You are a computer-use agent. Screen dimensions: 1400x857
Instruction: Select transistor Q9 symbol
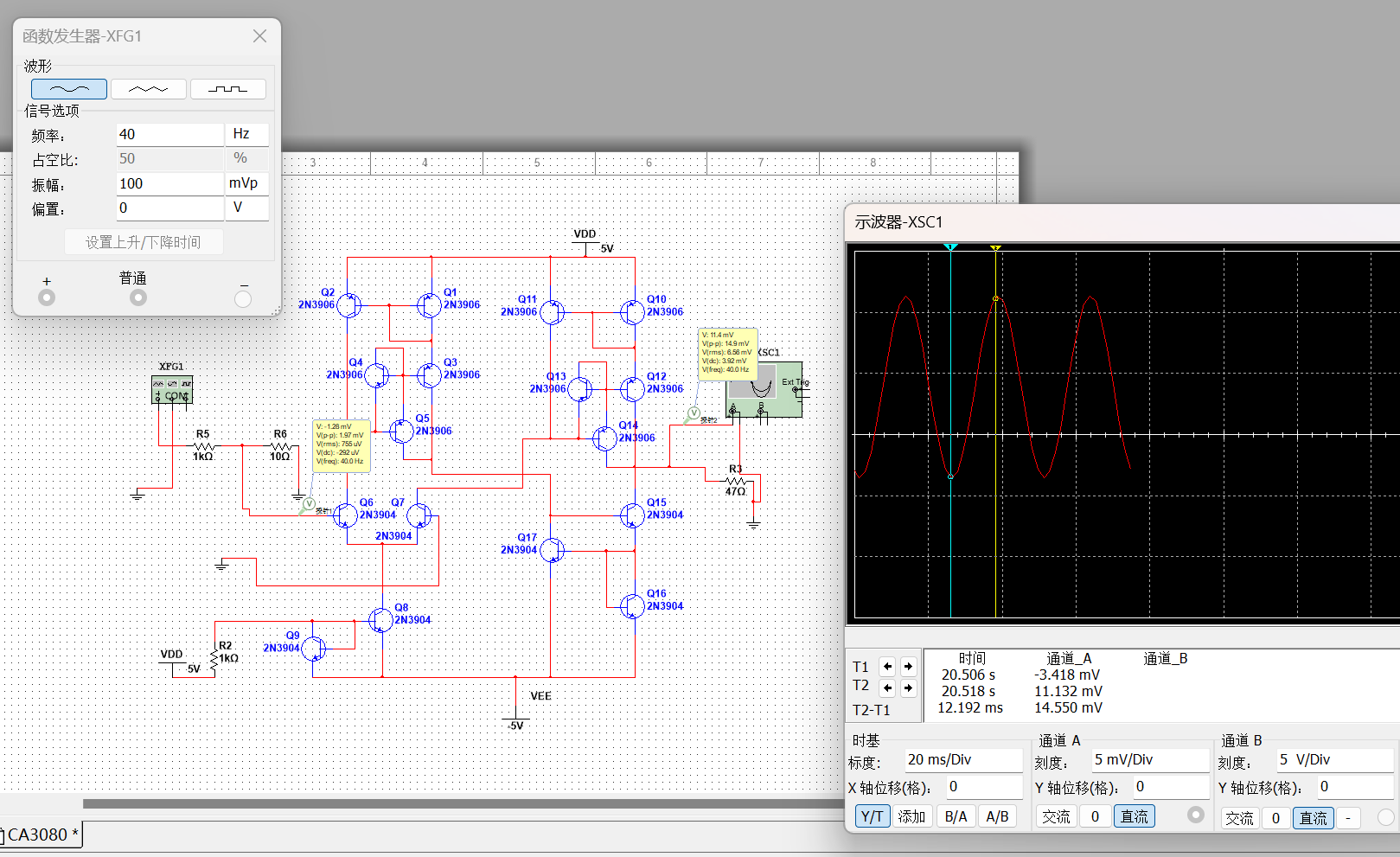(x=314, y=649)
